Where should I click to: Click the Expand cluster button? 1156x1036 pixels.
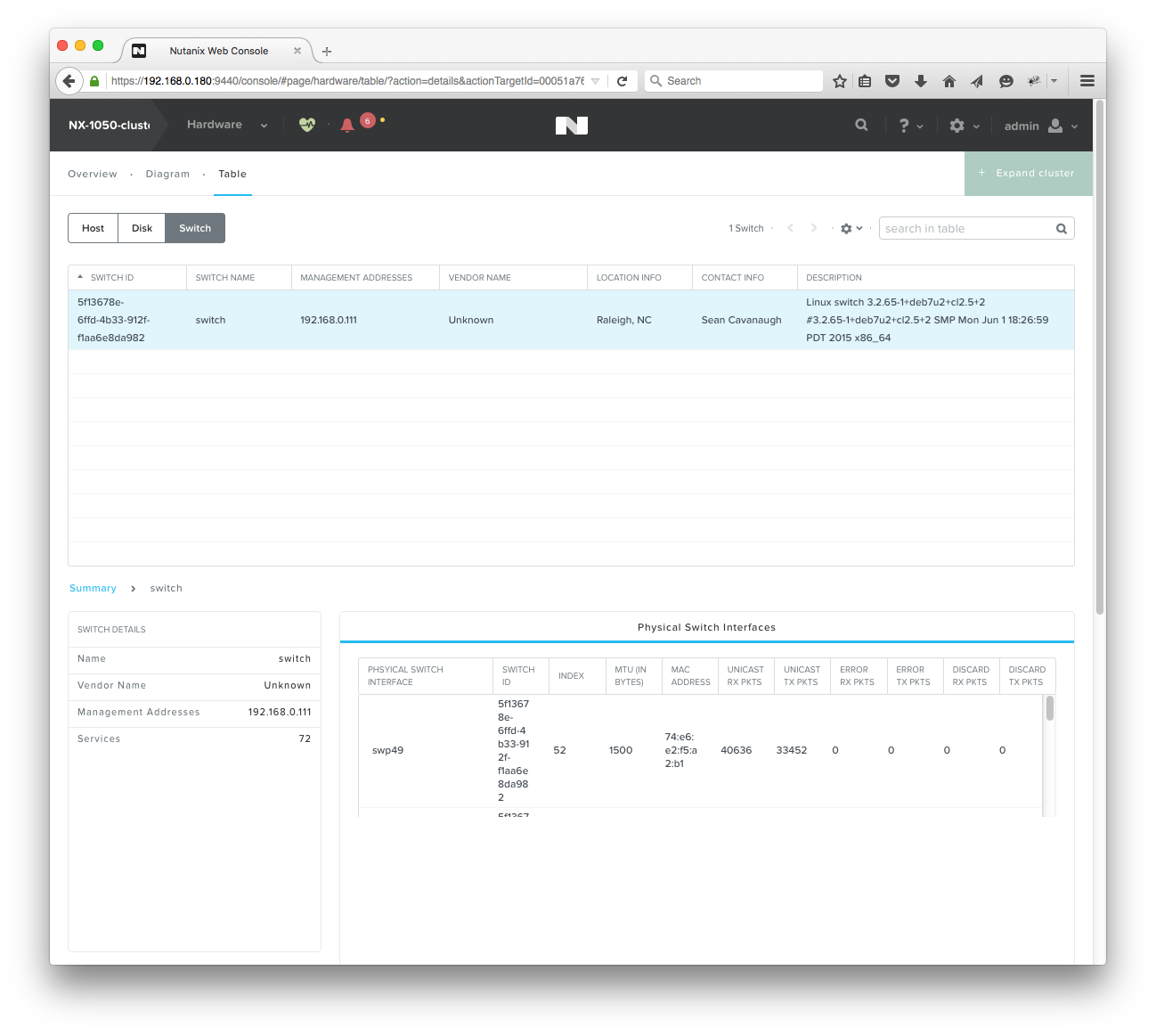[x=1028, y=173]
